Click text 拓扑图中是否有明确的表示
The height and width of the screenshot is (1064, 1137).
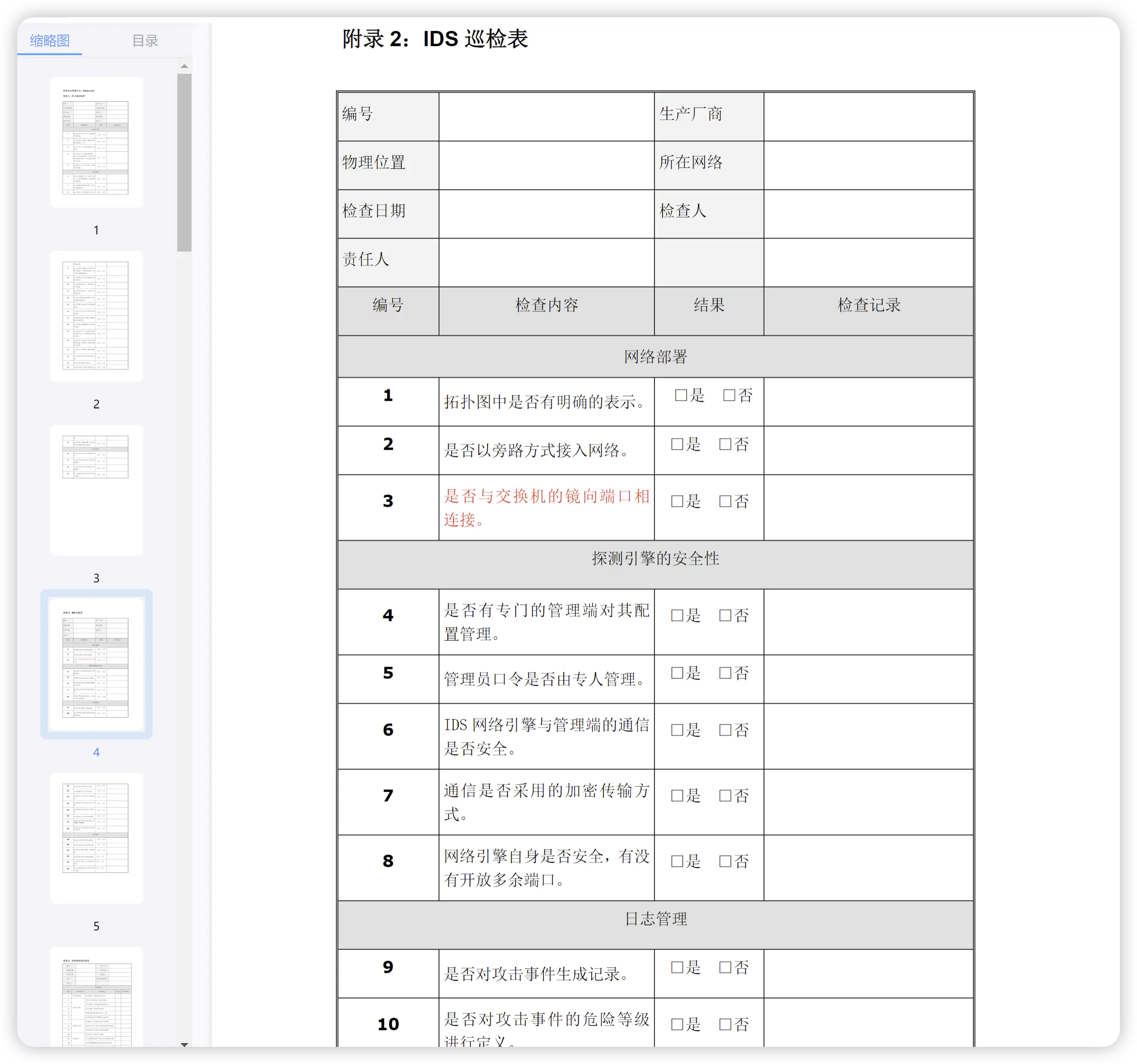tap(545, 402)
